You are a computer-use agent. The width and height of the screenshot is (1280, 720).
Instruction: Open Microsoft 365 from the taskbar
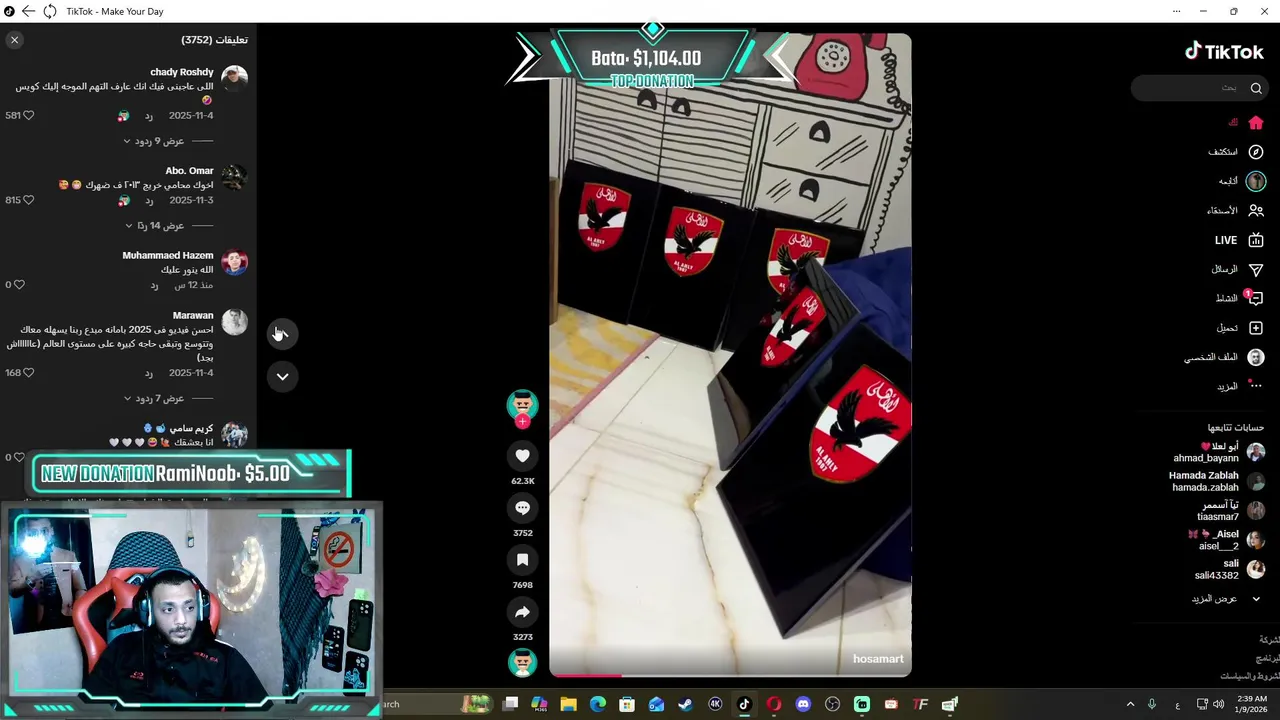click(x=539, y=704)
